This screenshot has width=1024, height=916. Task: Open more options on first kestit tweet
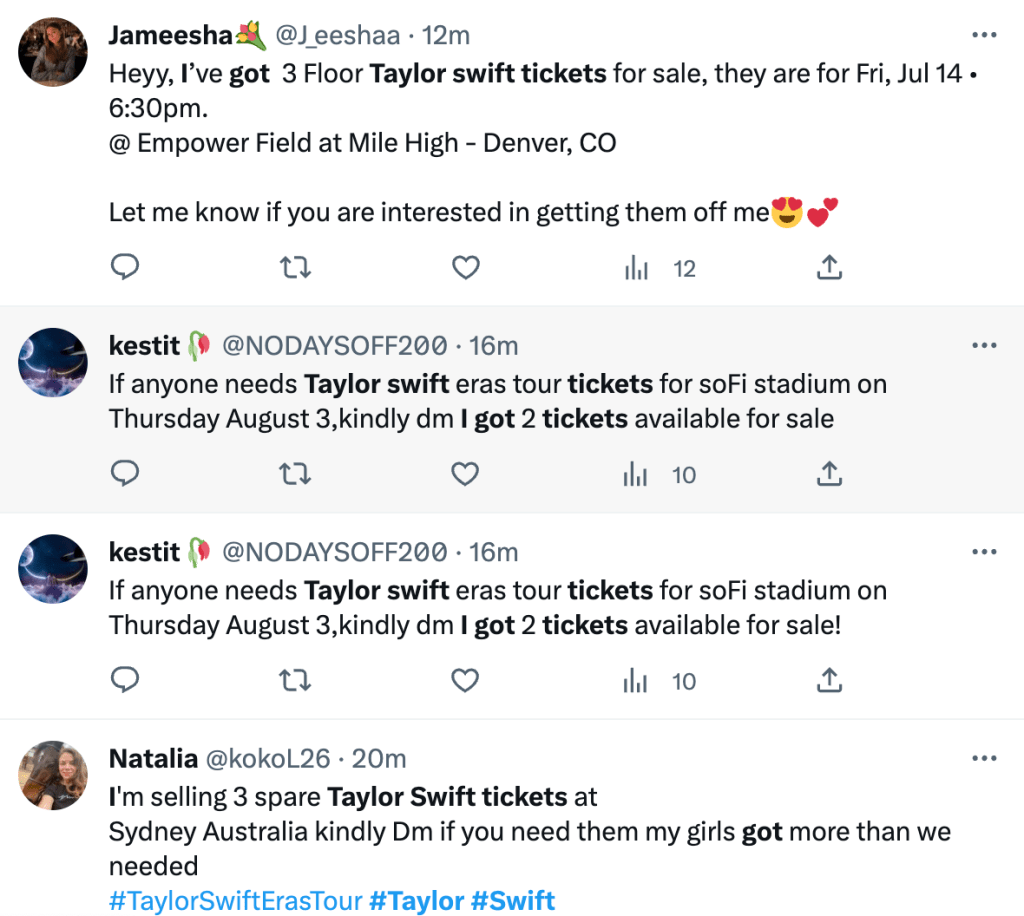pyautogui.click(x=984, y=345)
